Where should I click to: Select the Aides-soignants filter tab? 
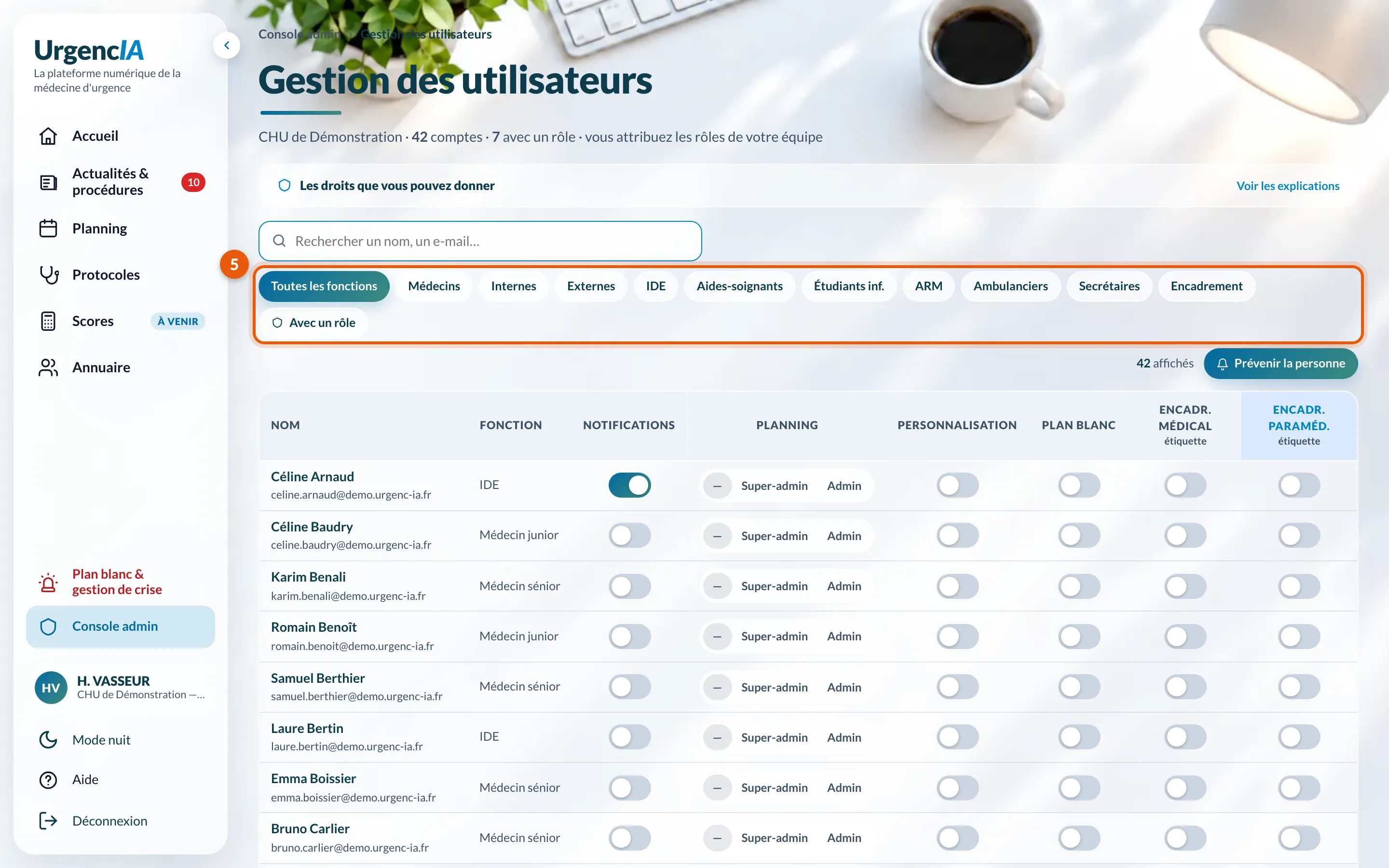pos(739,286)
